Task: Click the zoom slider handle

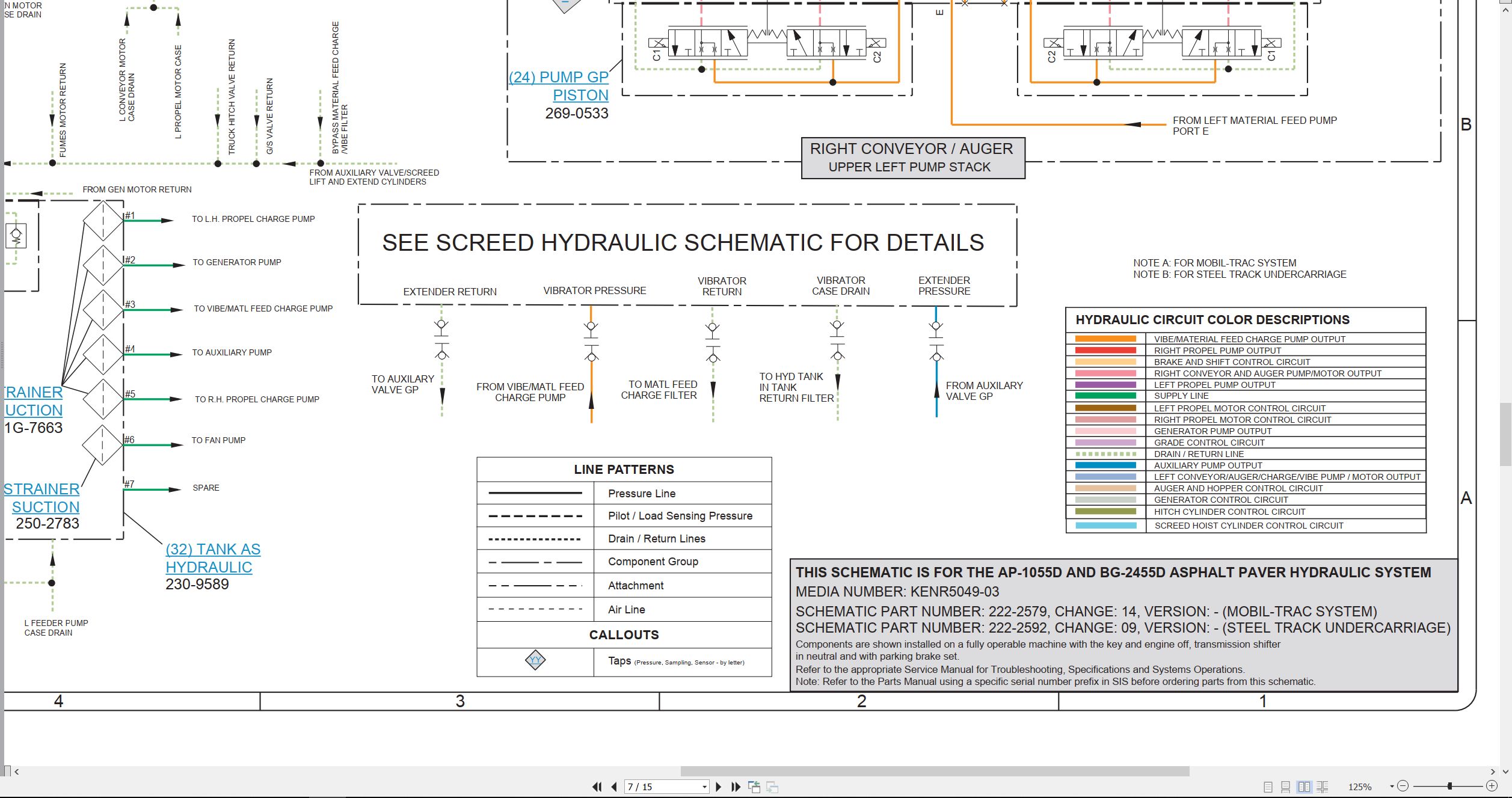Action: (1450, 786)
